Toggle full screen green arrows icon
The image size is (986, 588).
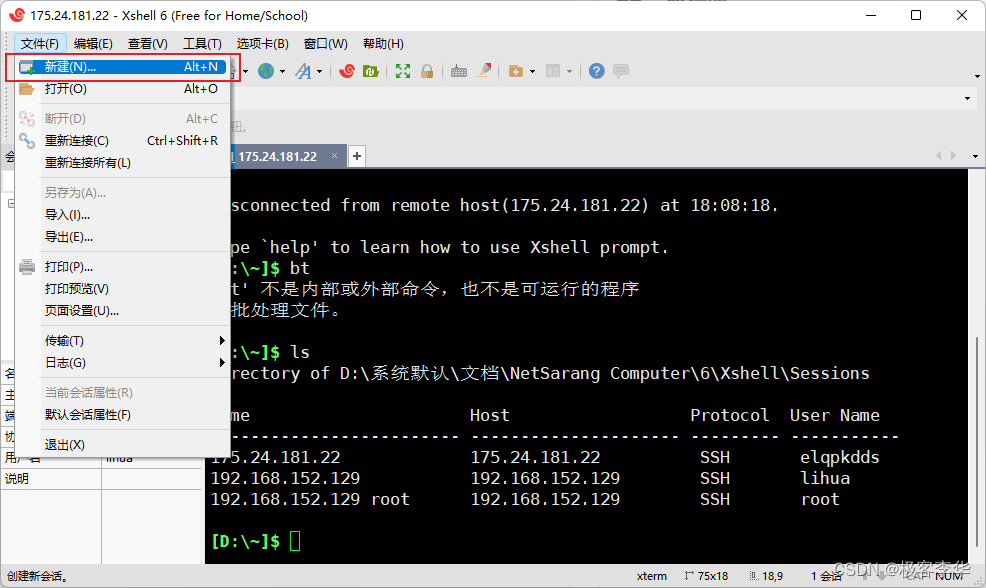402,71
